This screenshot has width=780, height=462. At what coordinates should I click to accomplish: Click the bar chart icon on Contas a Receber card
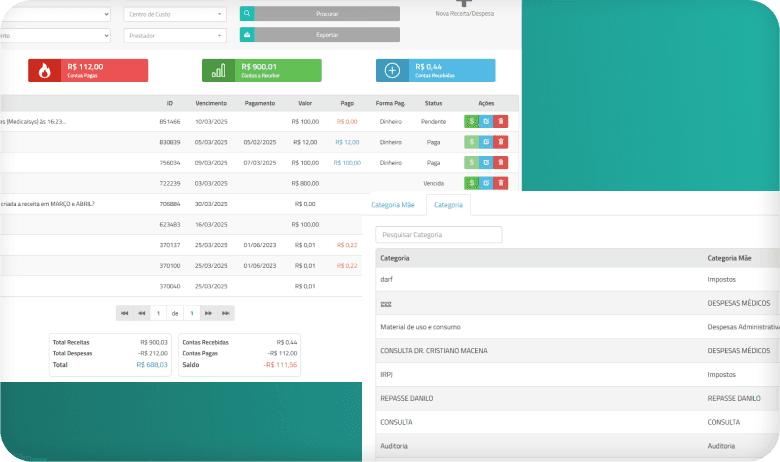[218, 71]
